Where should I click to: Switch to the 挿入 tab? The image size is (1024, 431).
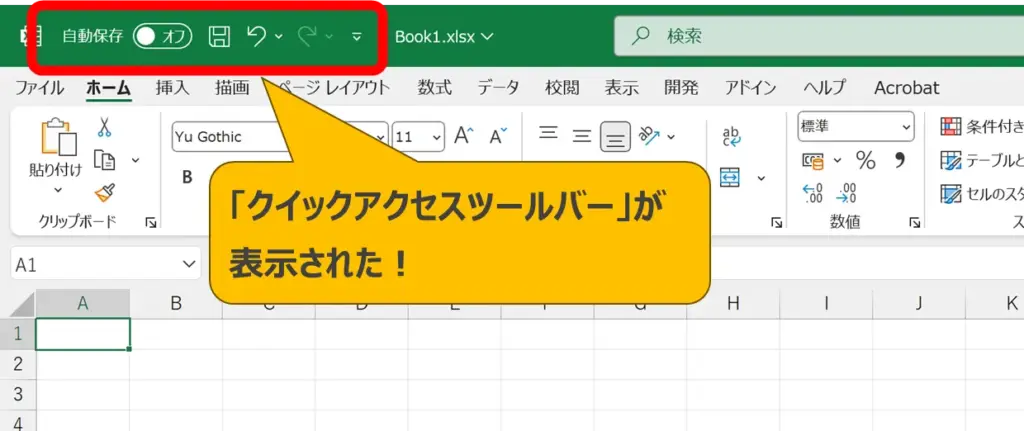tap(172, 88)
